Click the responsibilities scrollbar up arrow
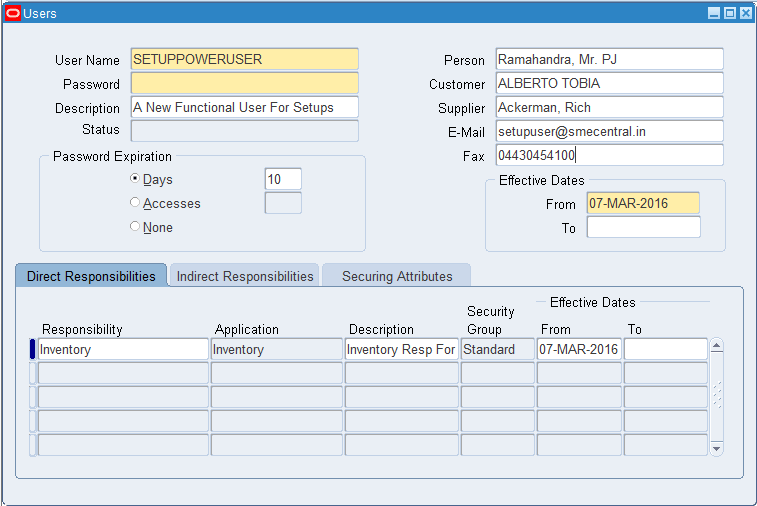757x506 pixels. pyautogui.click(x=716, y=346)
